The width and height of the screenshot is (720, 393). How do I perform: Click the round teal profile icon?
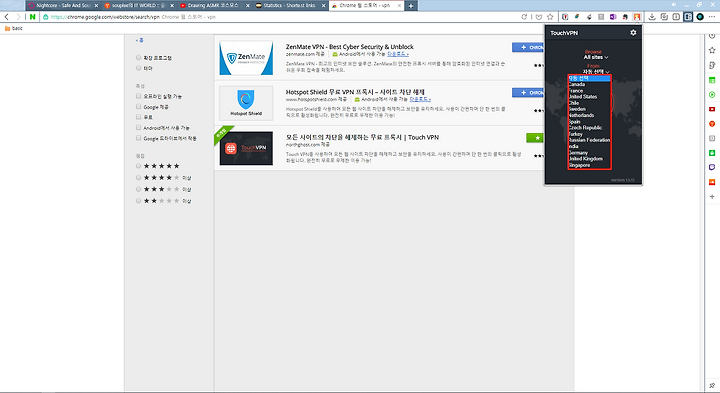(700, 17)
